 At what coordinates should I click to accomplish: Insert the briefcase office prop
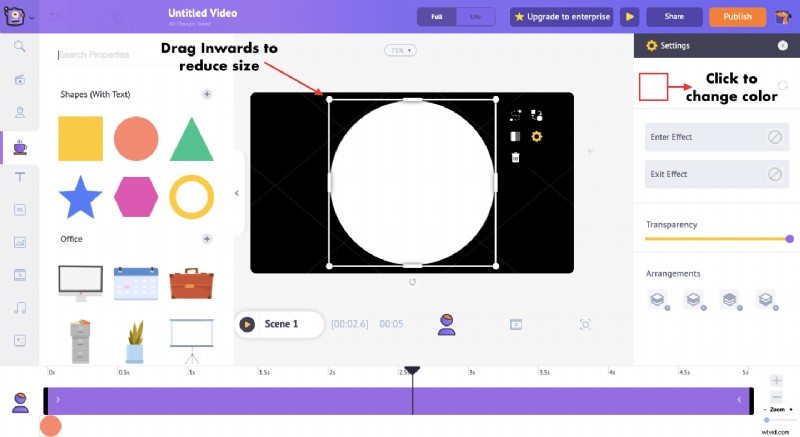pos(191,284)
